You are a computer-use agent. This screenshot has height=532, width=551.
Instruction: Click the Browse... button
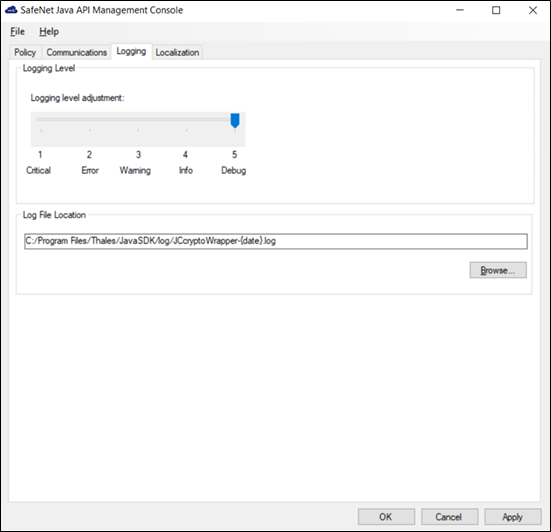(498, 270)
